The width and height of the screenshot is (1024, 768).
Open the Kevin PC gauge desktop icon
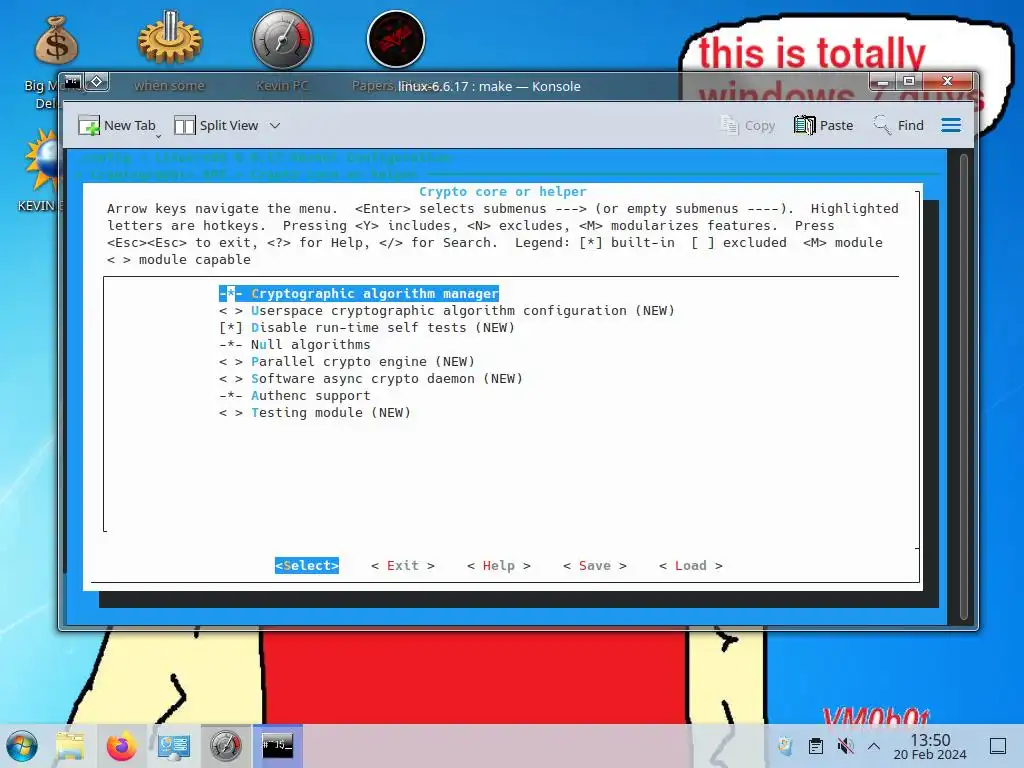point(282,39)
